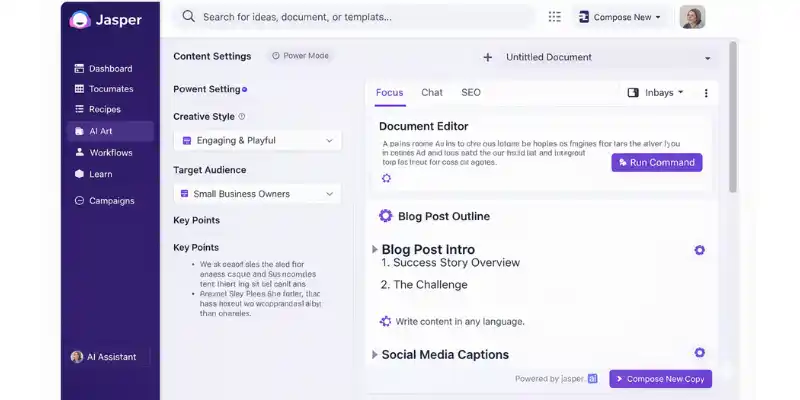Click the Run Command button

click(x=657, y=162)
